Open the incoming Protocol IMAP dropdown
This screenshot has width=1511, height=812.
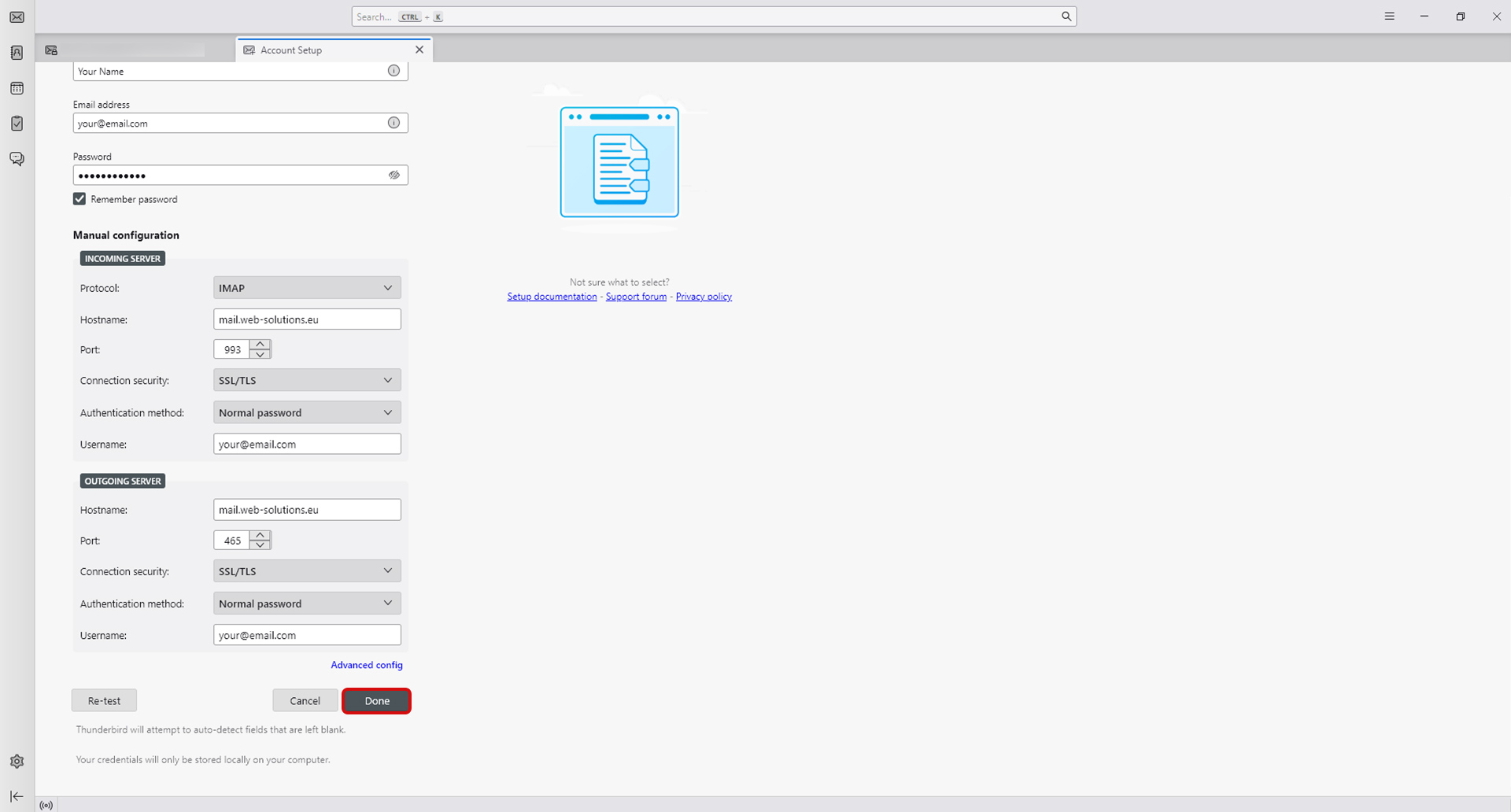307,288
